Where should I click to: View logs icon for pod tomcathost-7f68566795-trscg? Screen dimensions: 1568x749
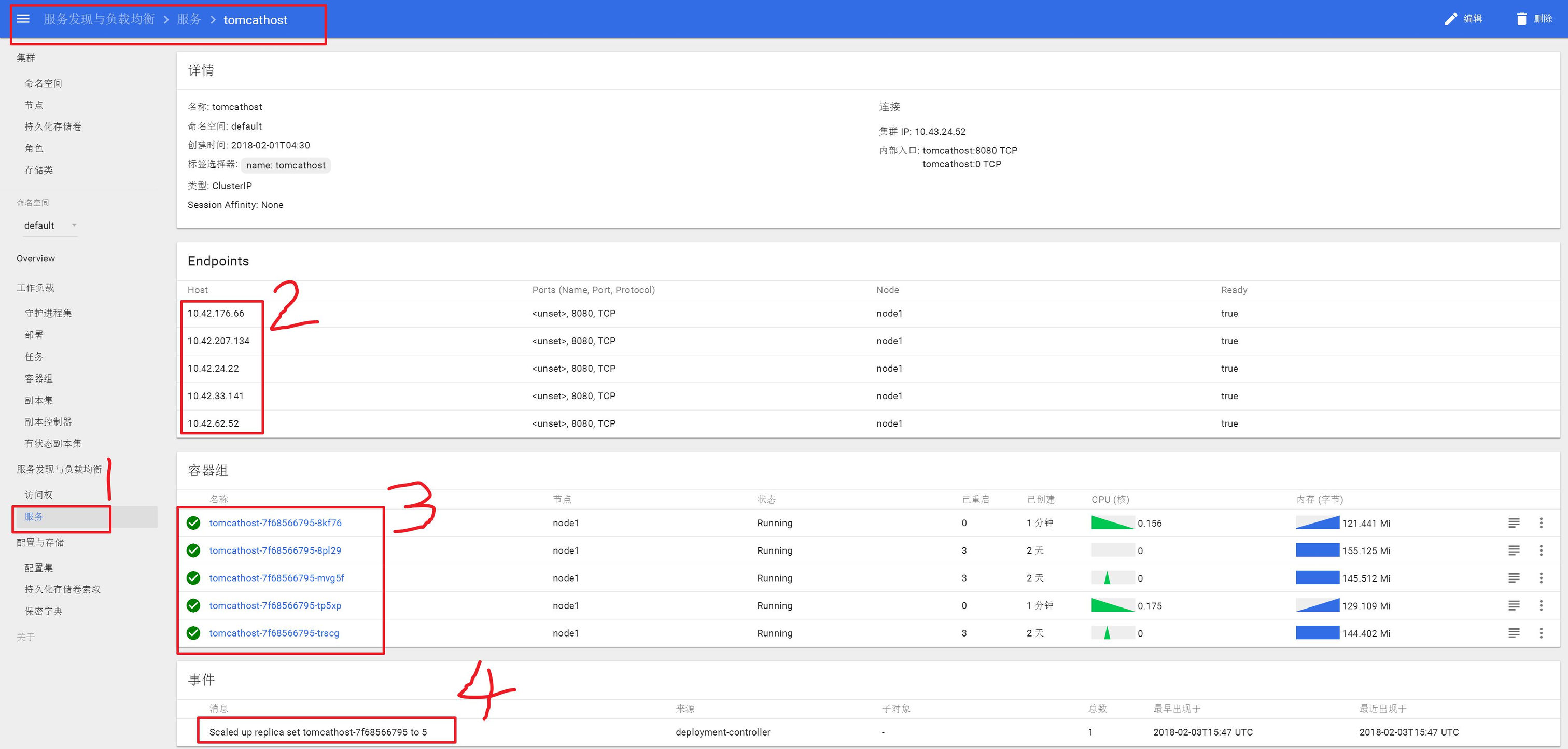tap(1513, 633)
